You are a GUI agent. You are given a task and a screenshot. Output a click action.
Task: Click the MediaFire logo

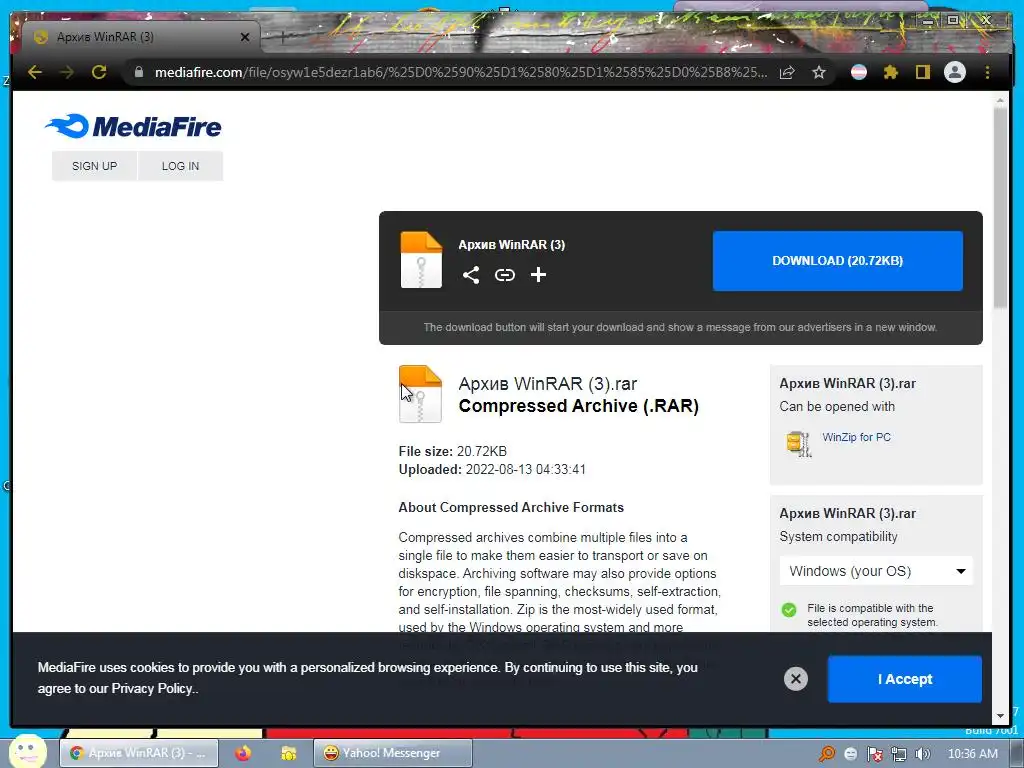[133, 126]
